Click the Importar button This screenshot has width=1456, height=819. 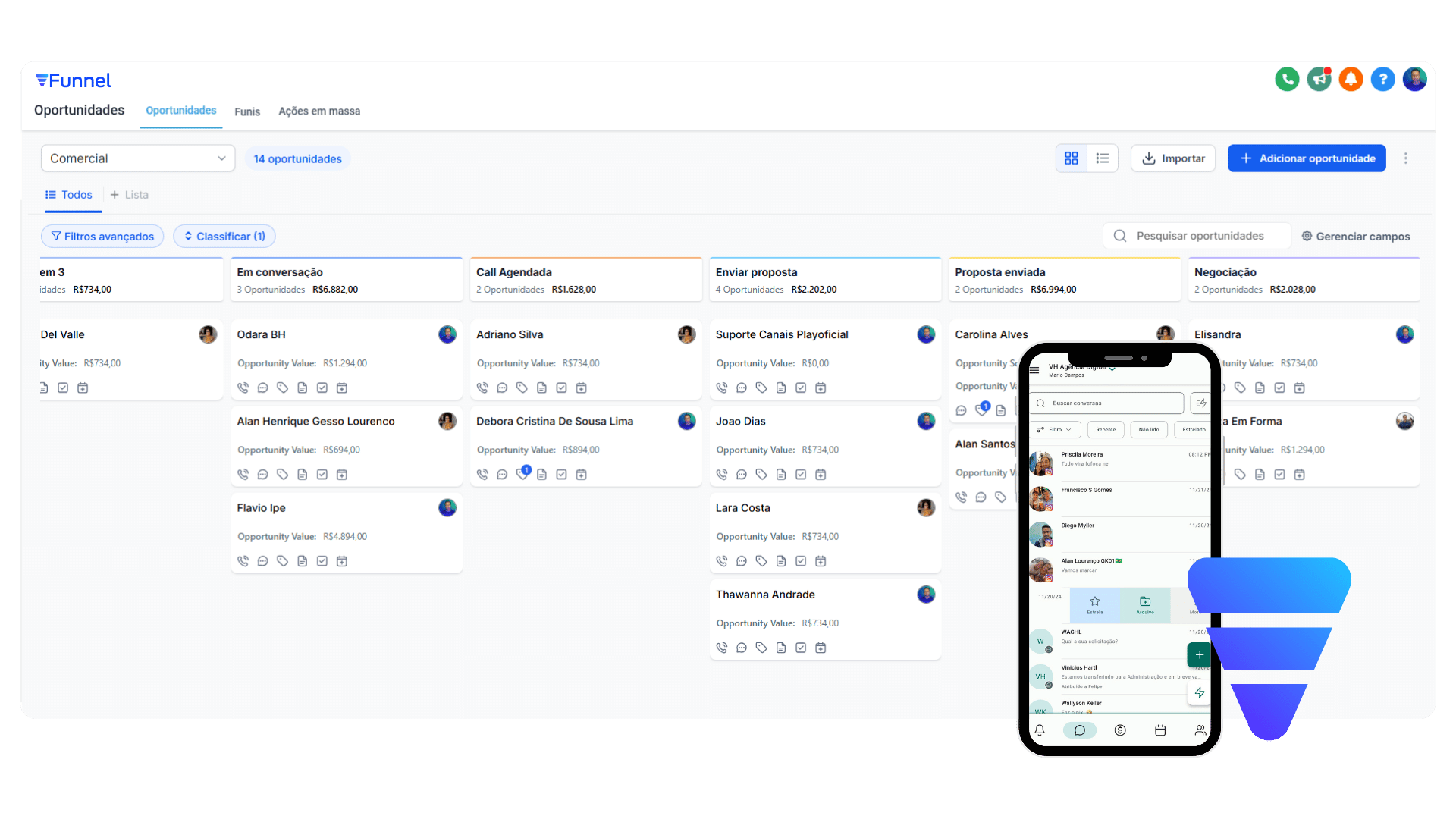[x=1173, y=158]
